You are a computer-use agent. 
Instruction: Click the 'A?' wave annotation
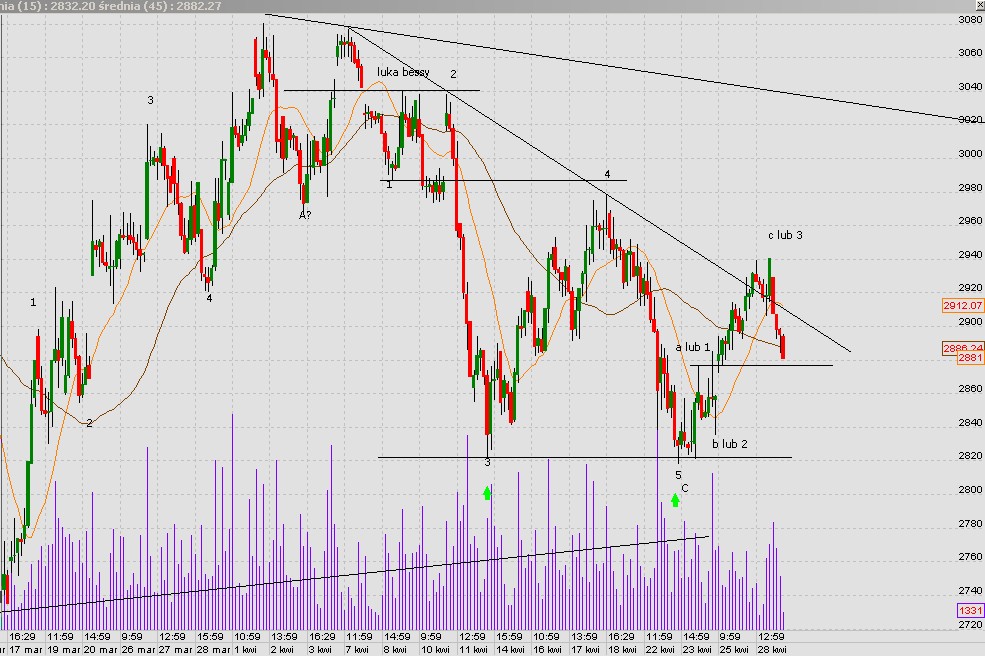(305, 215)
